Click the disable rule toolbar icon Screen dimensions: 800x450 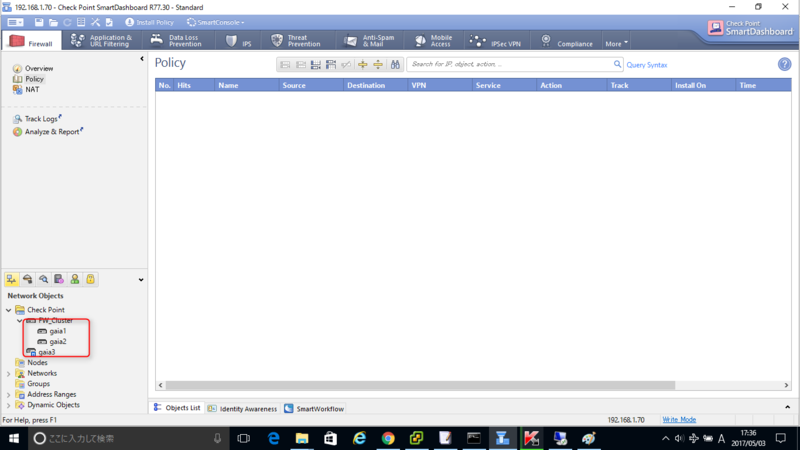[x=346, y=65]
